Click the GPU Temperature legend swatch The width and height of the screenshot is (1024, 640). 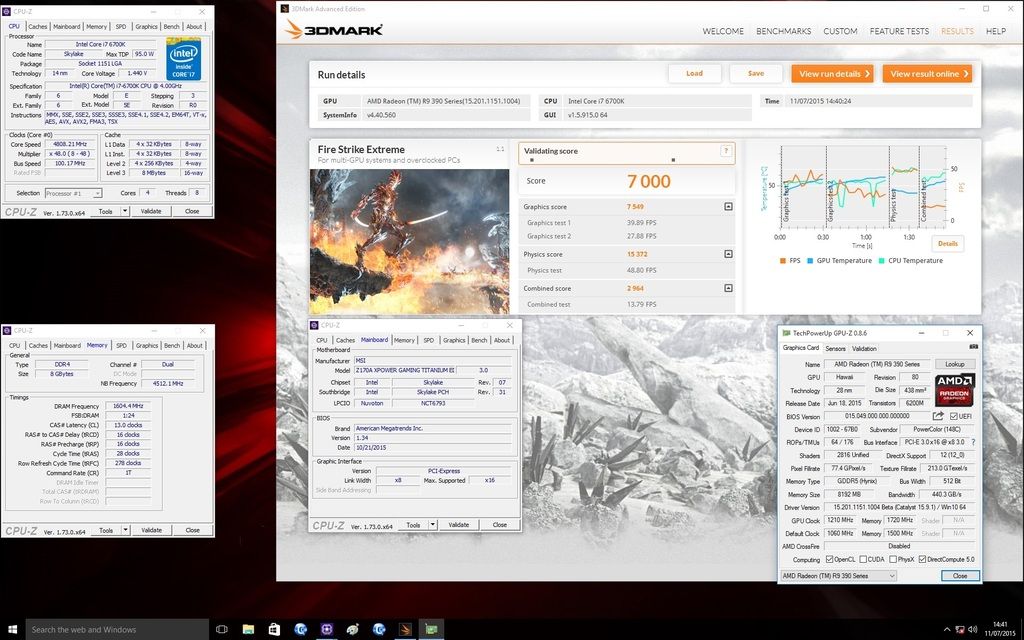pyautogui.click(x=810, y=261)
